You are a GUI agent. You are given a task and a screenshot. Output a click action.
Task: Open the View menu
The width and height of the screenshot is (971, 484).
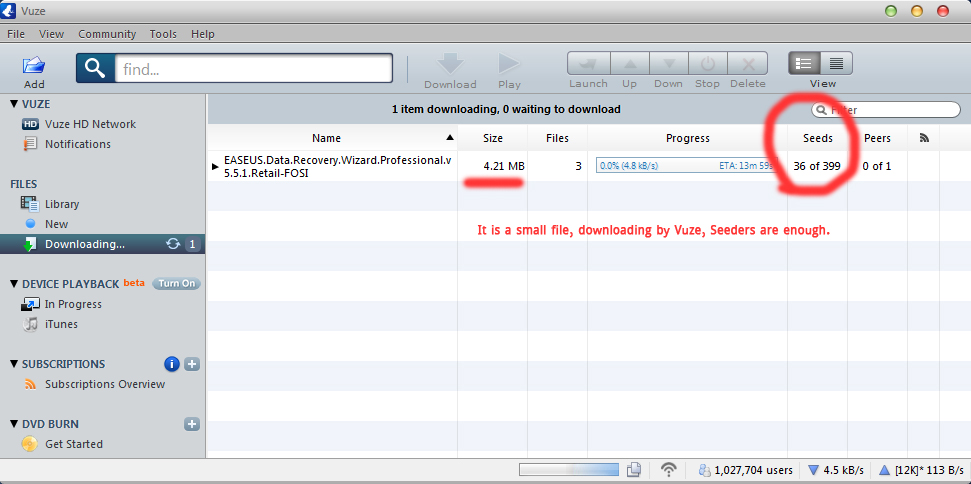click(51, 34)
